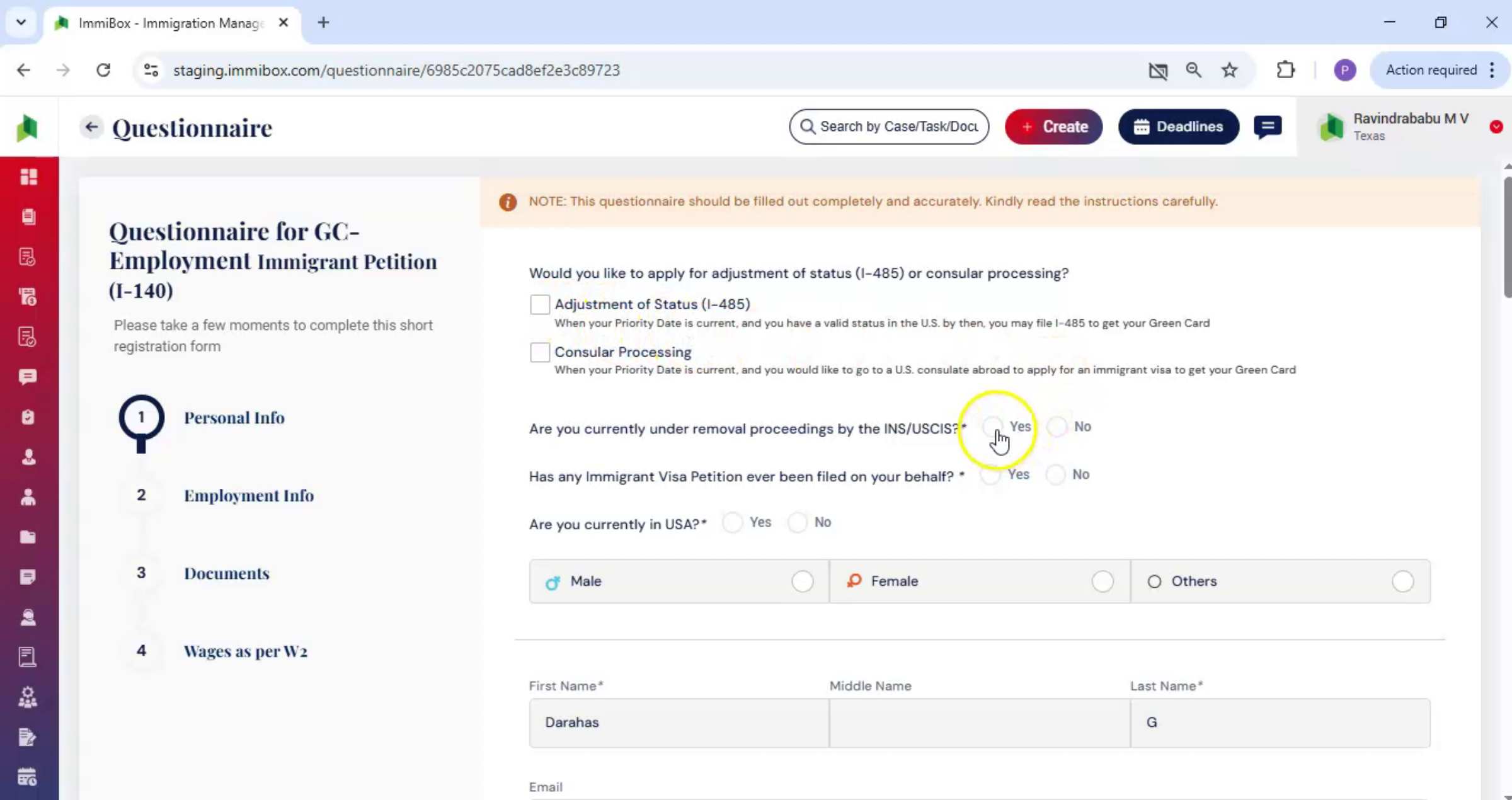Go to Employment Info step
The width and height of the screenshot is (1512, 800).
pyautogui.click(x=249, y=496)
